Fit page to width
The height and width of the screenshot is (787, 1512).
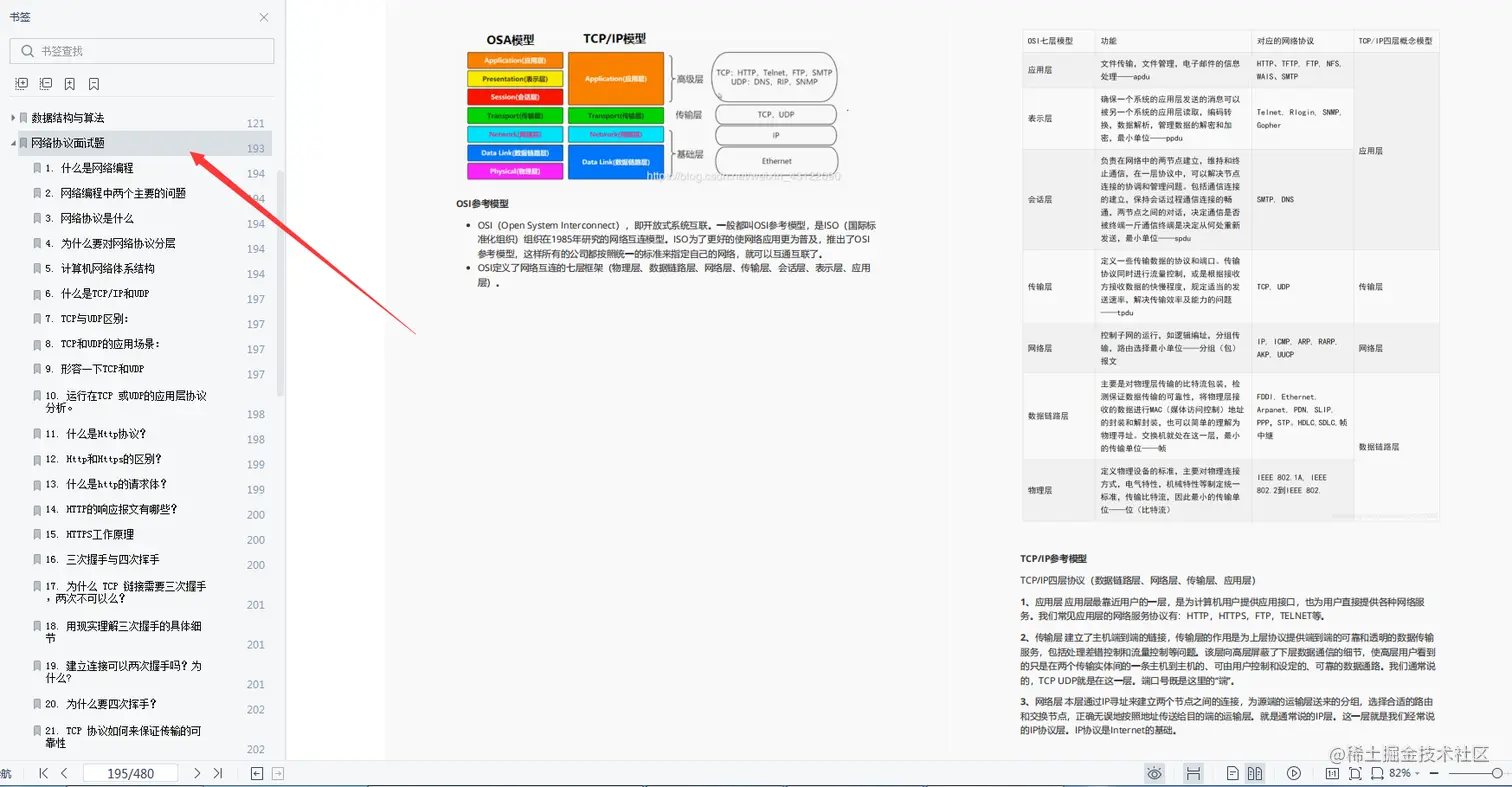pos(1378,773)
